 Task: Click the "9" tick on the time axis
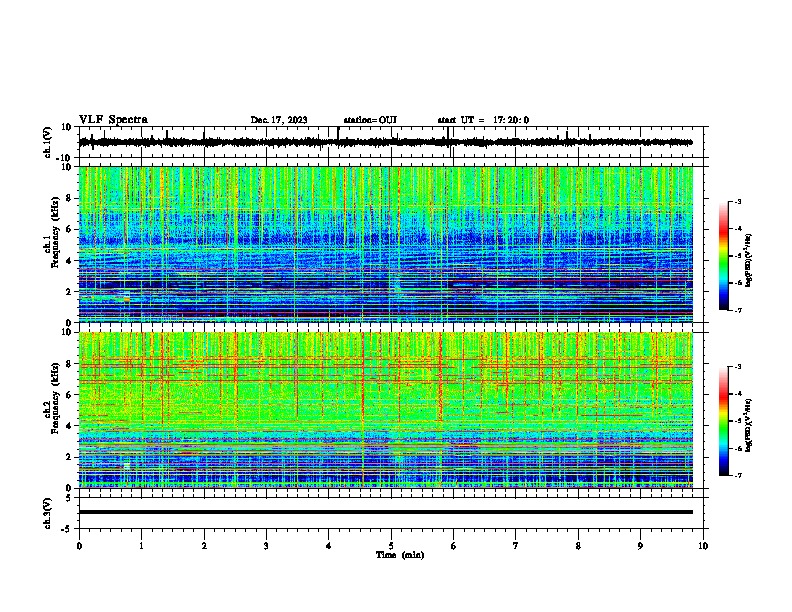[x=640, y=546]
